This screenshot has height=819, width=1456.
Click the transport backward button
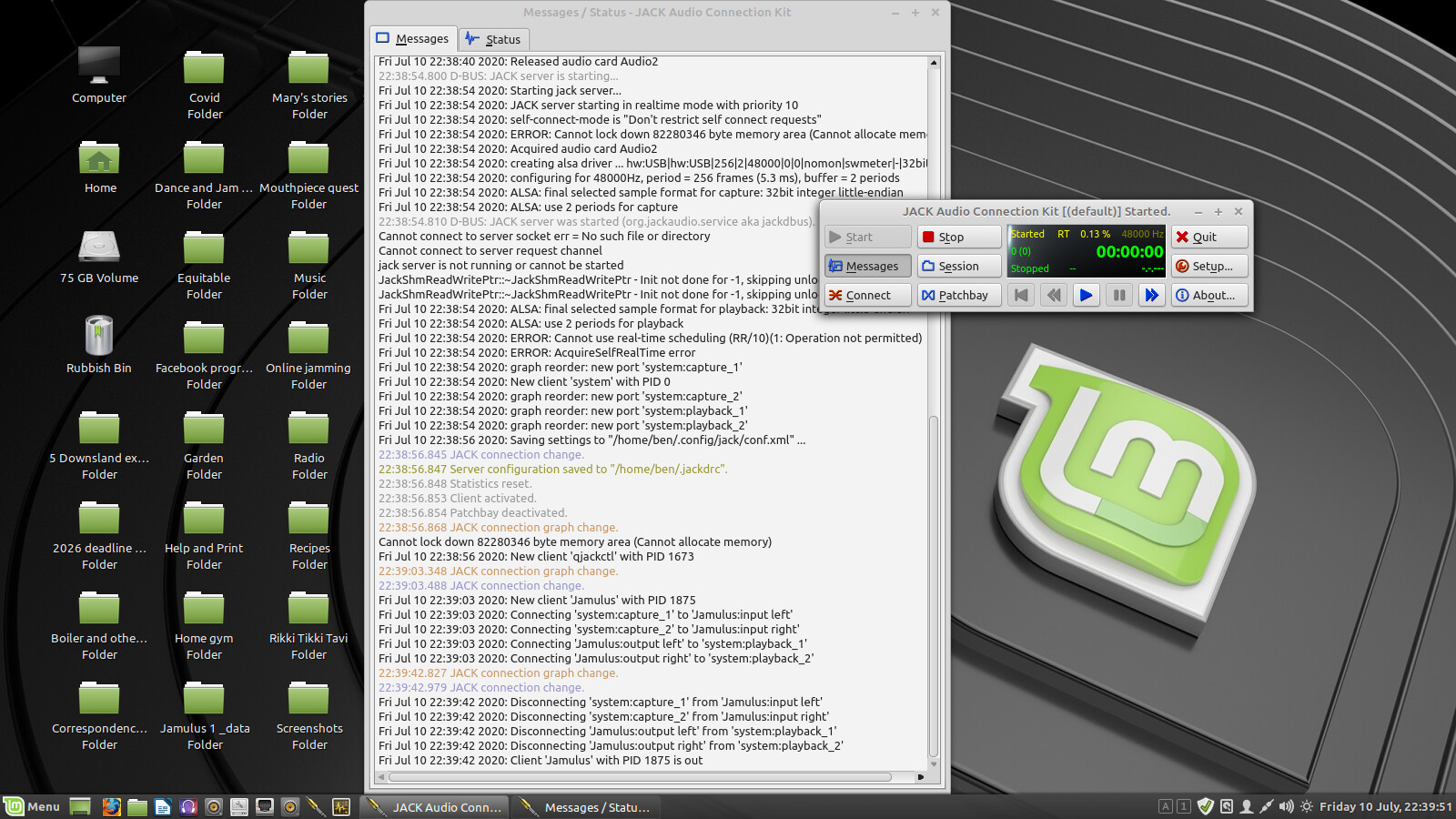click(x=1054, y=295)
